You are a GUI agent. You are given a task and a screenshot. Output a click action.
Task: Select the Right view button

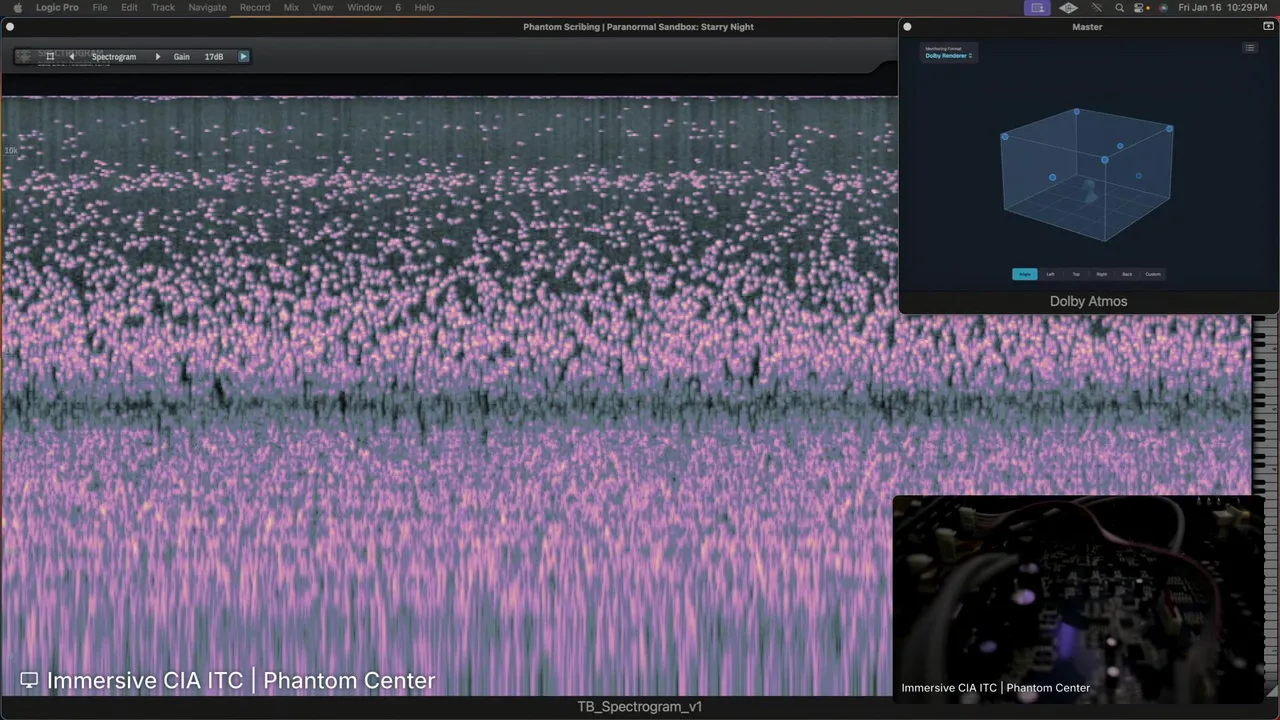tap(1101, 274)
